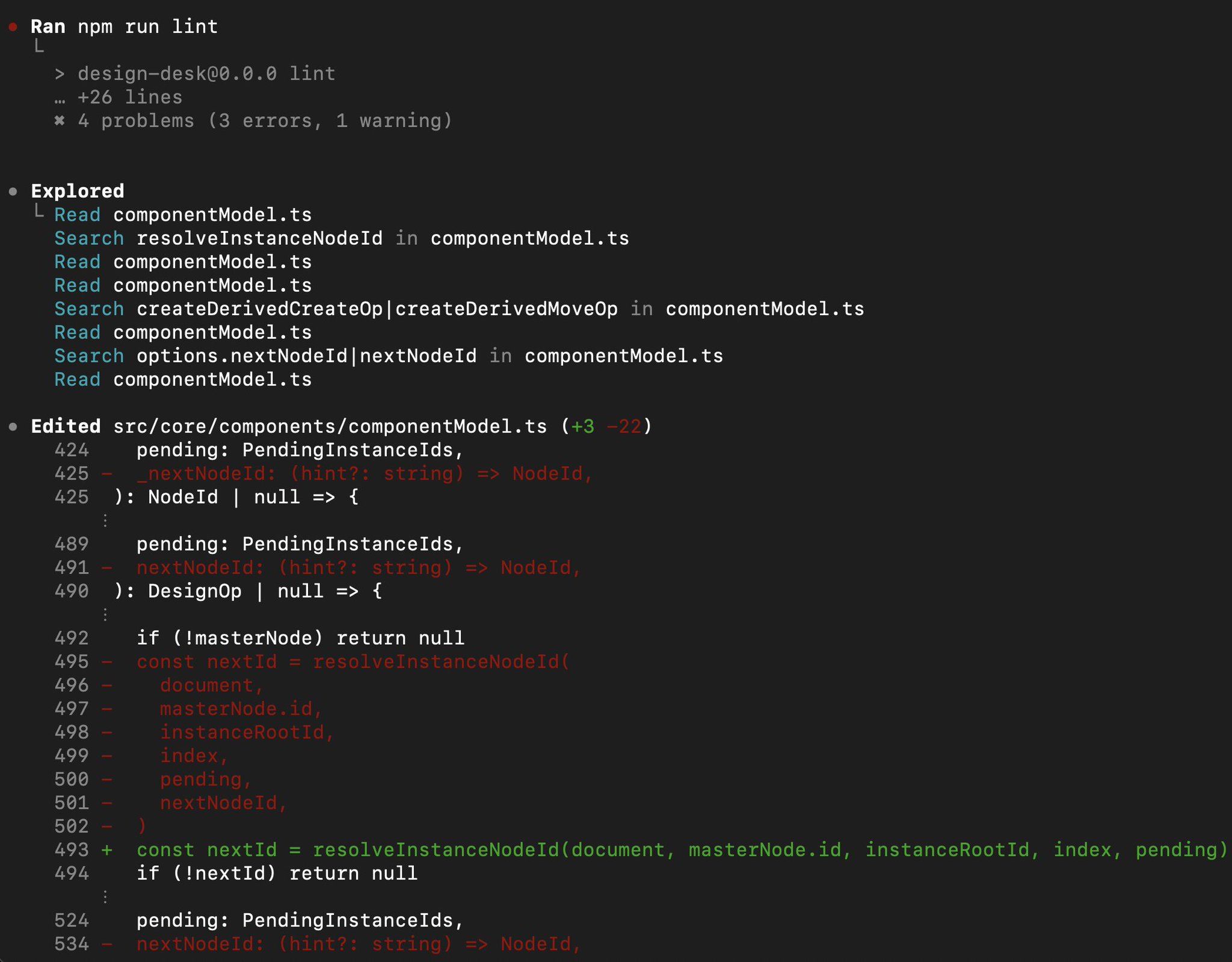Toggle the collapsed region after line 494

pos(106,896)
